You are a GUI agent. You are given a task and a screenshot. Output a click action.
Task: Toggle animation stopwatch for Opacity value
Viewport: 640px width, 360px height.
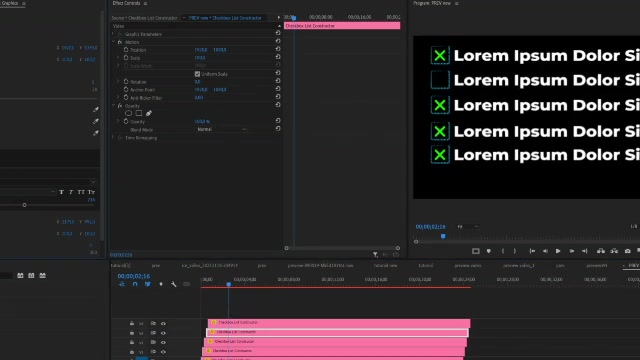click(x=126, y=121)
